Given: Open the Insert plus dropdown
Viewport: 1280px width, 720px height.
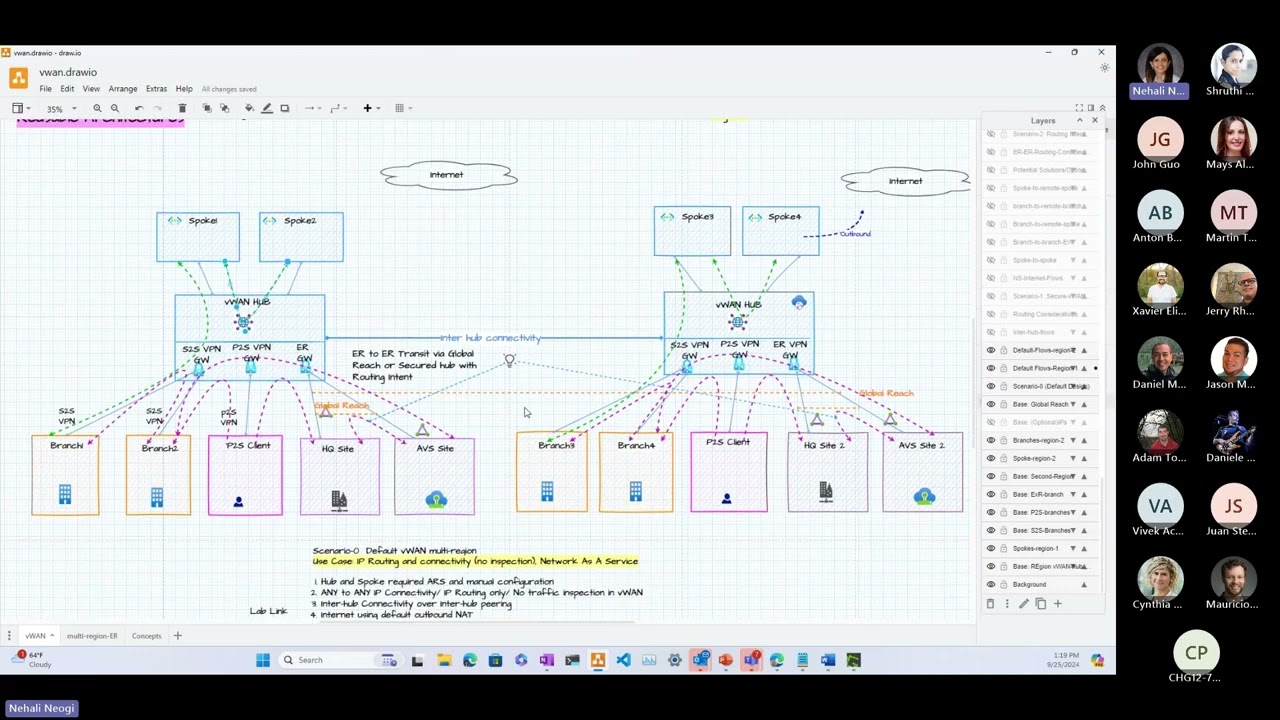Looking at the screenshot, I should (370, 108).
